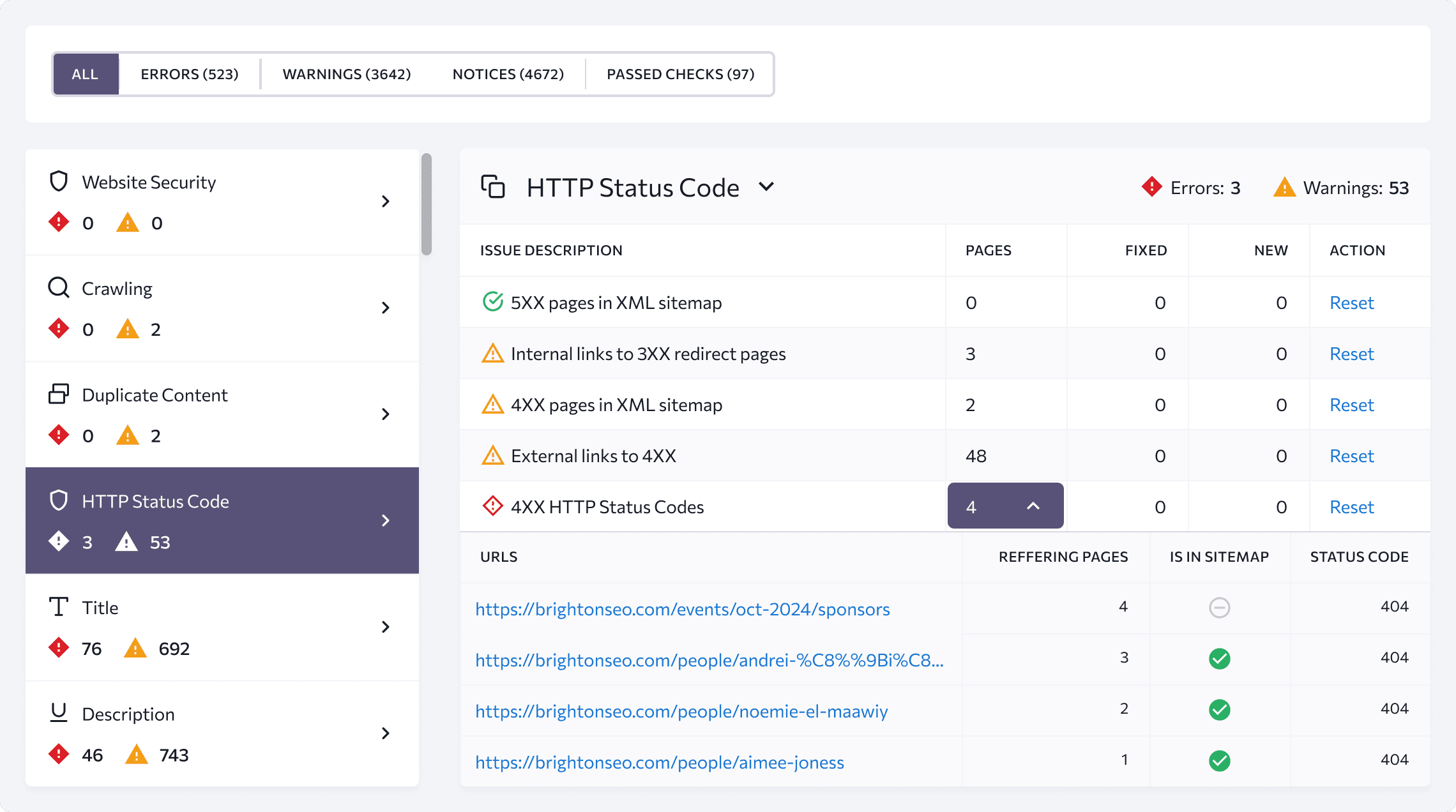Click the ISSUE DESCRIPTION column header
The width and height of the screenshot is (1456, 812).
click(551, 250)
